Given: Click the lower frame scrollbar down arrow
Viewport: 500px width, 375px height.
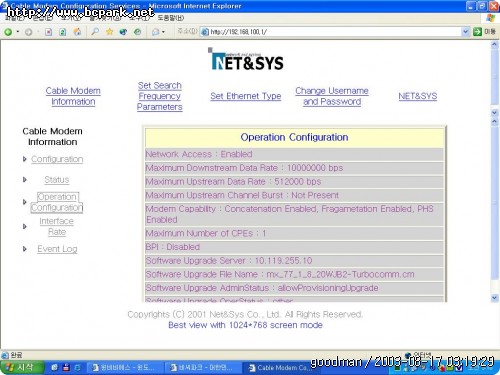Looking at the screenshot, I should click(x=495, y=298).
